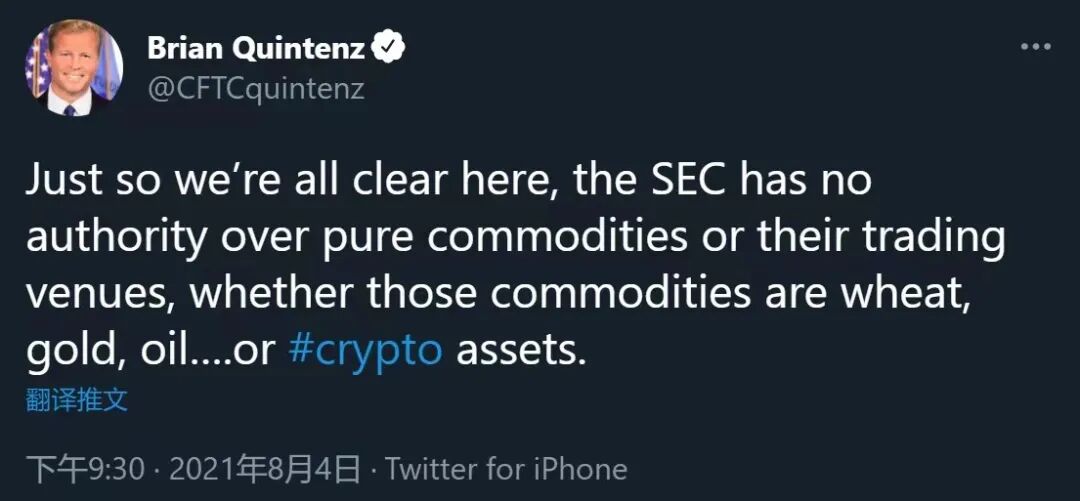1080x501 pixels.
Task: Click the display name Brian Quintenz
Action: [x=256, y=47]
